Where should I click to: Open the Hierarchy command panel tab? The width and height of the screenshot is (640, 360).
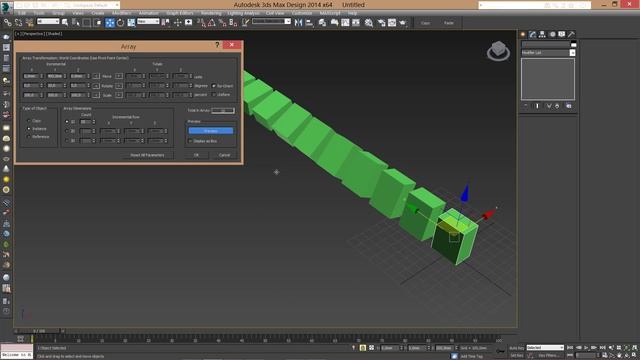542,34
